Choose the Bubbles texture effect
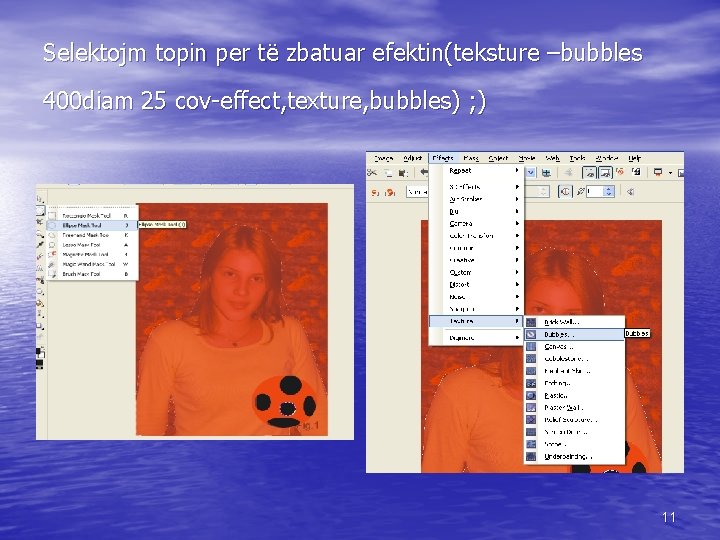The height and width of the screenshot is (540, 720). pos(574,334)
